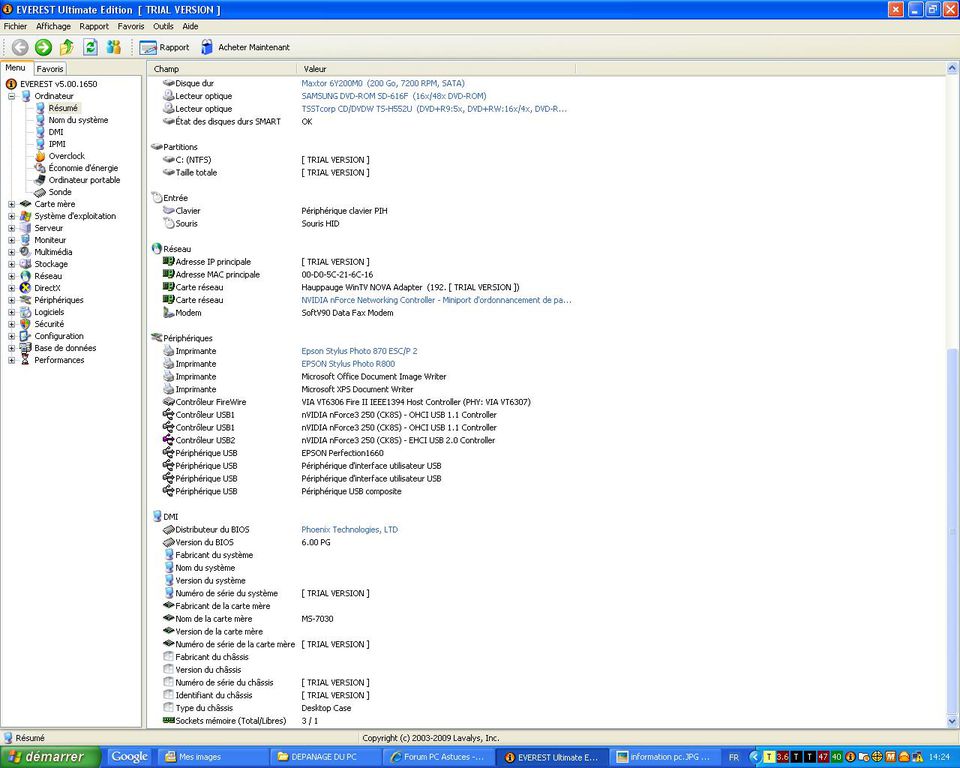The width and height of the screenshot is (960, 768).
Task: Click the temperature tray icon showing 47
Action: tap(822, 757)
